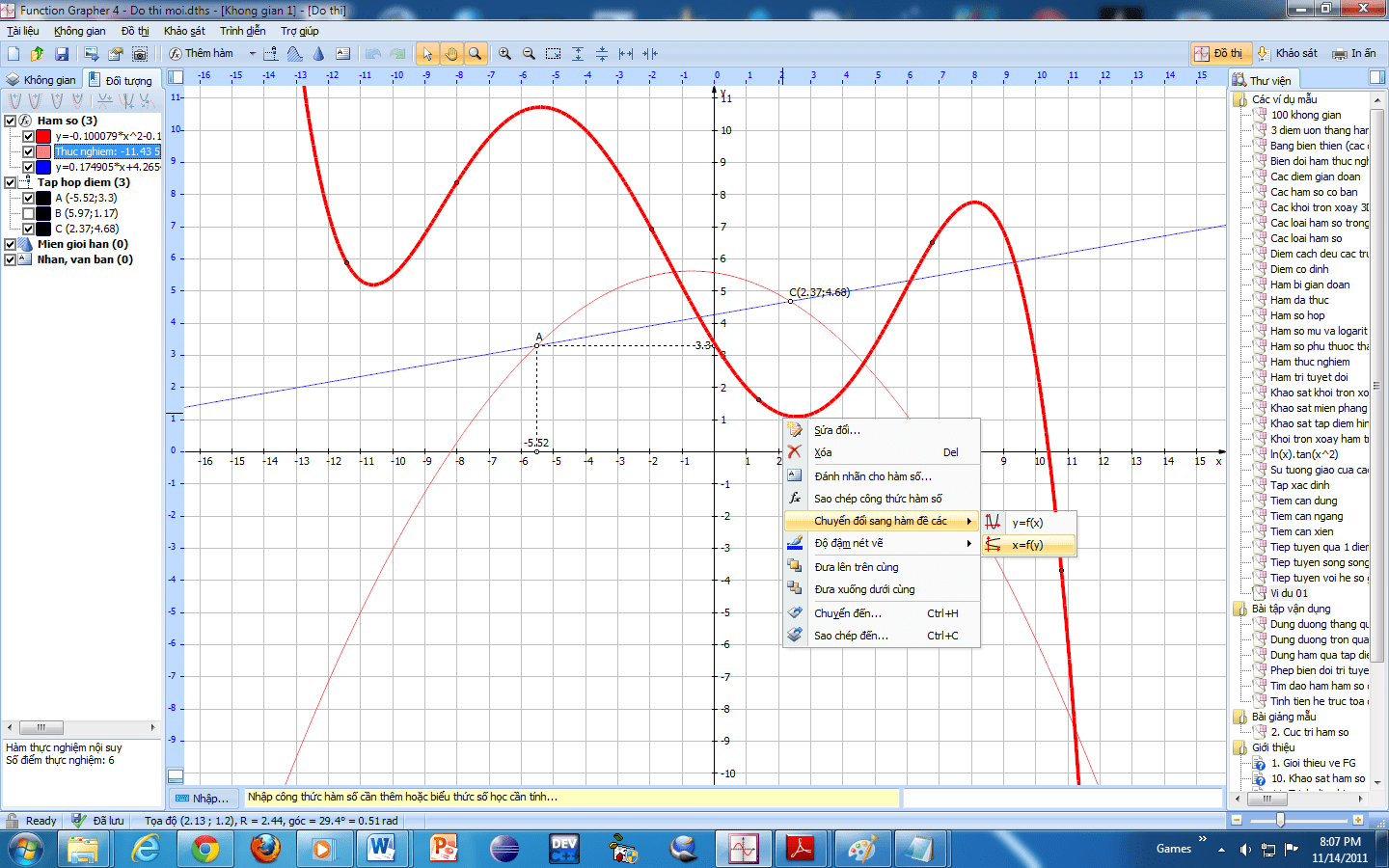Click the Đã lưu saved status icon
Viewport: 1389px width, 868px height.
point(79,821)
